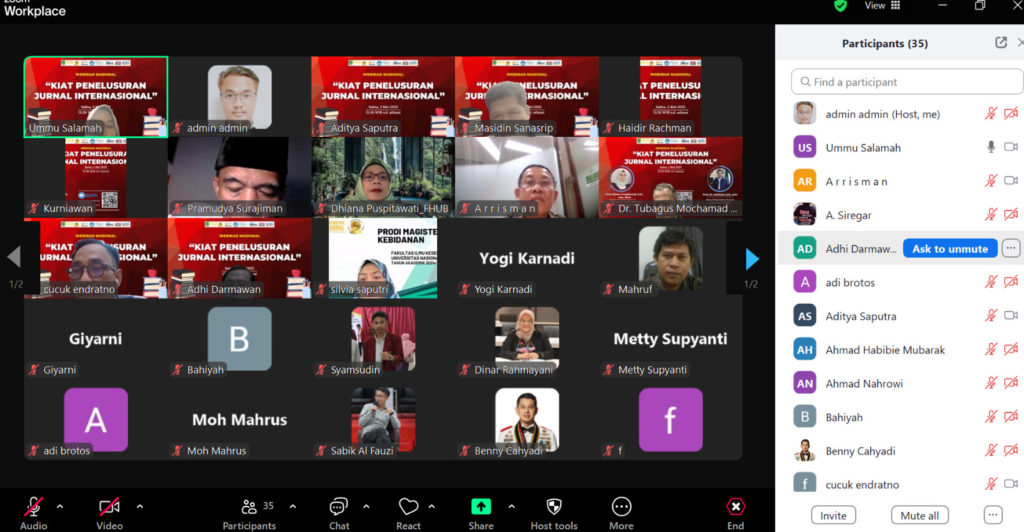Click Kurniawan video tile
Viewport: 1024px width, 532px height.
click(x=96, y=177)
